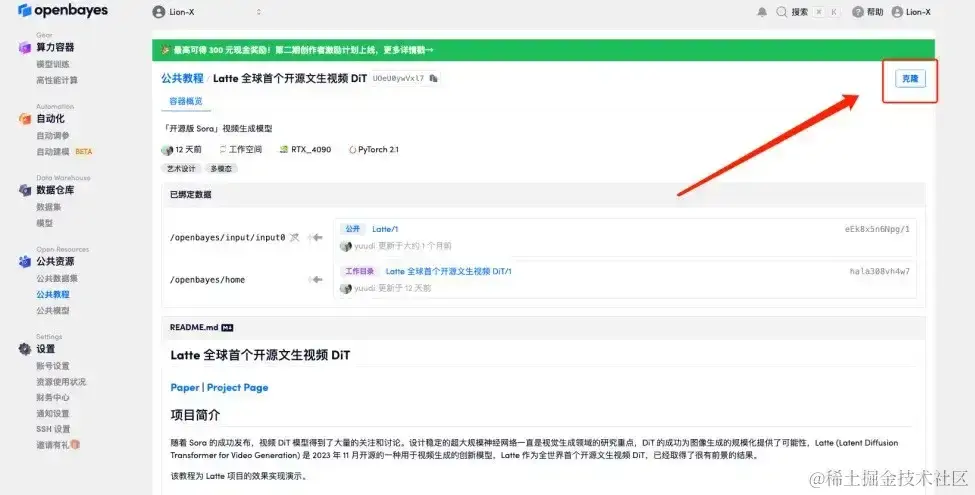The image size is (975, 495).
Task: Open 邀请有礼
Action: tap(58, 445)
